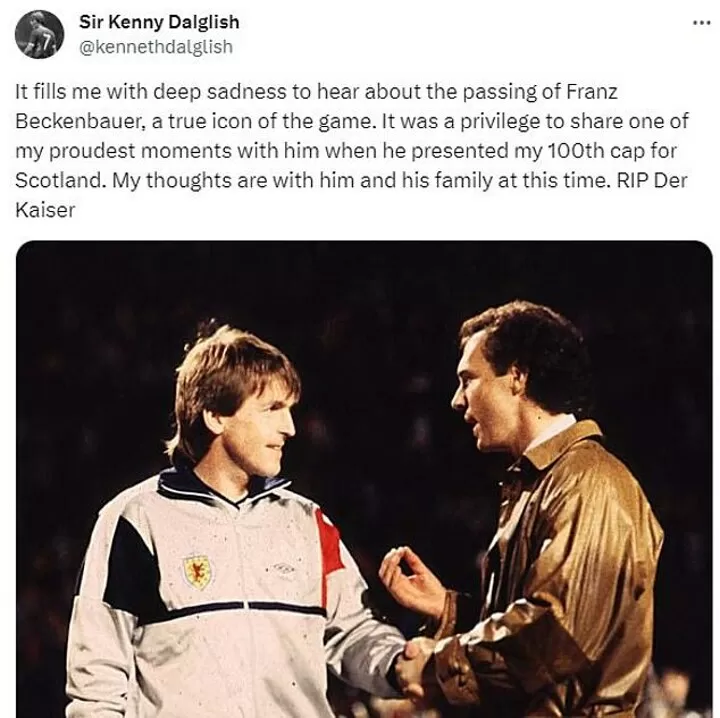Click the Umbro diamond logo on the tracksuit

(x=285, y=569)
